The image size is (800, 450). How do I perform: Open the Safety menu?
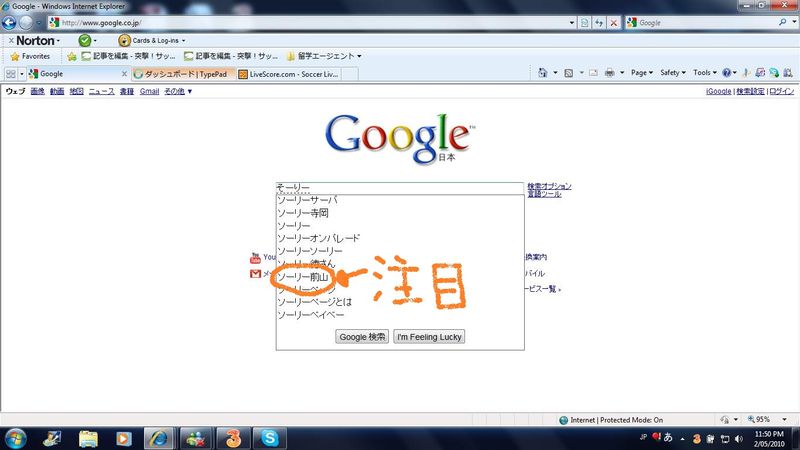pos(673,73)
